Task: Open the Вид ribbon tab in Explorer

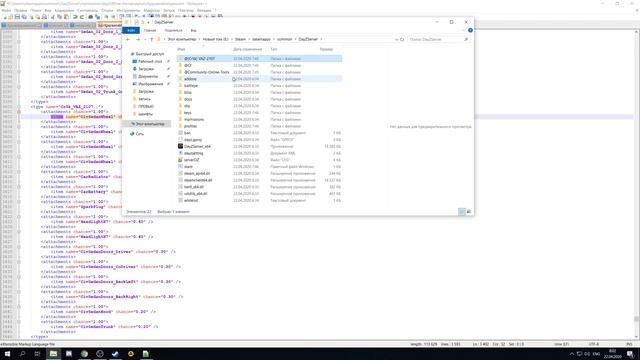Action: [x=193, y=30]
